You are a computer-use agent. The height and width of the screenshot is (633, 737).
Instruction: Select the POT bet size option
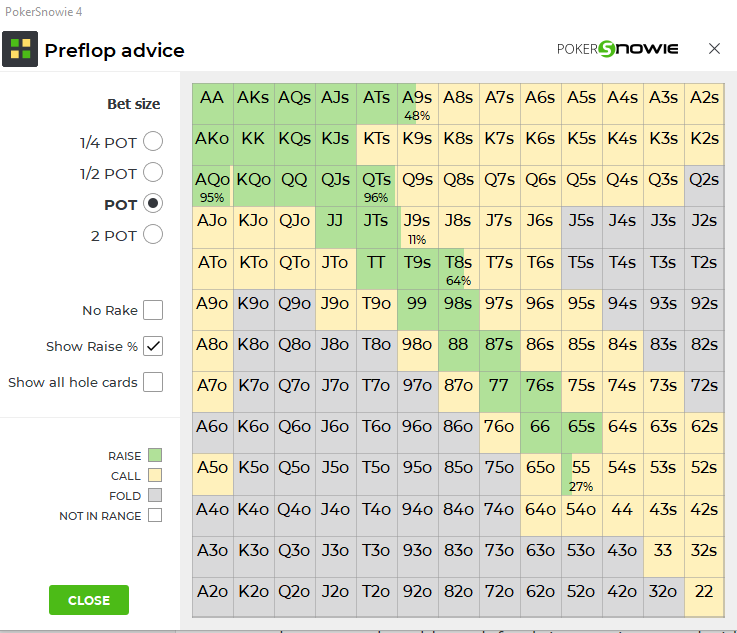[x=153, y=203]
